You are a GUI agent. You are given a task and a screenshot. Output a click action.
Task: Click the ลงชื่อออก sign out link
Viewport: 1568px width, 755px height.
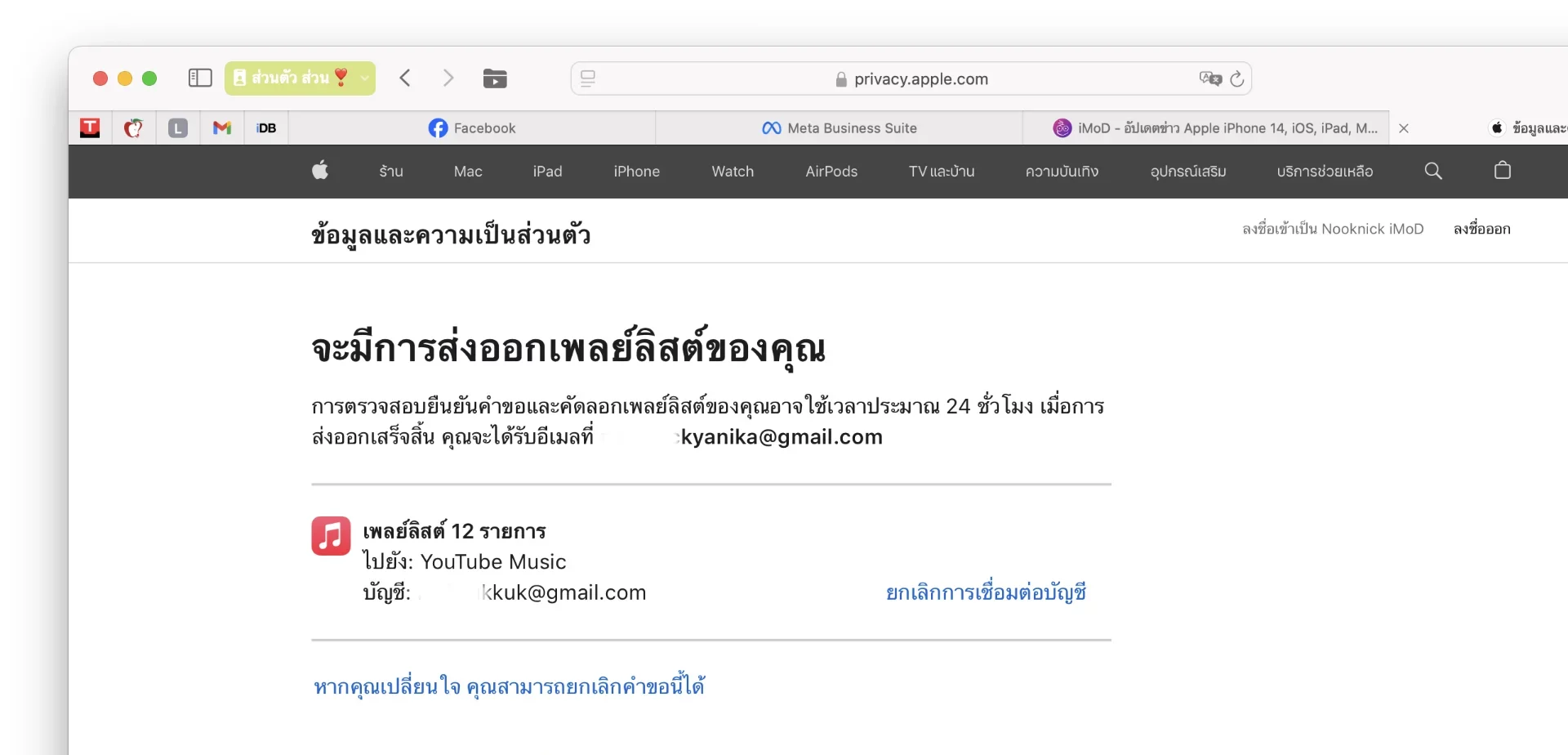pos(1481,229)
